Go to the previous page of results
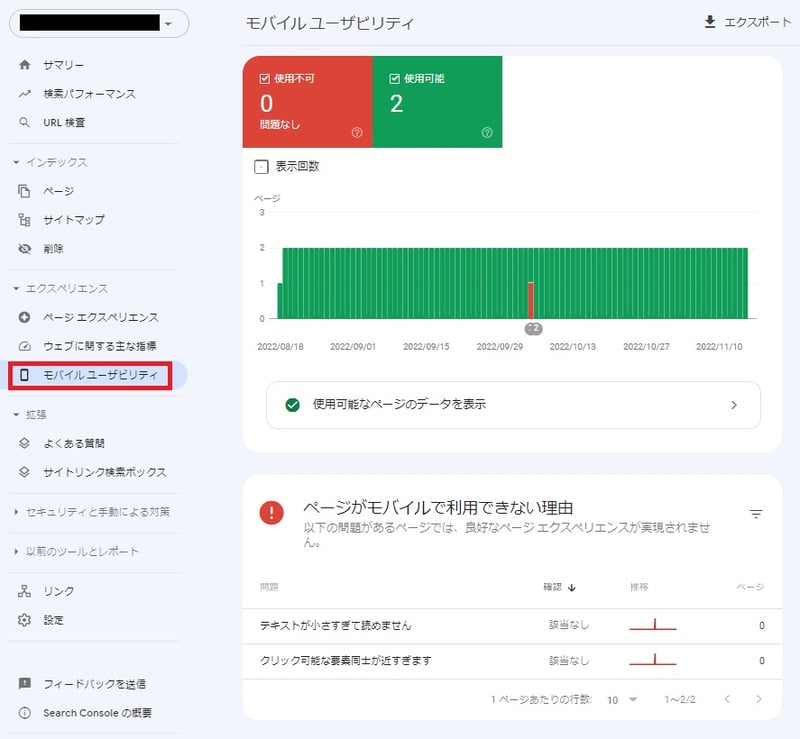This screenshot has width=800, height=739. 728,699
